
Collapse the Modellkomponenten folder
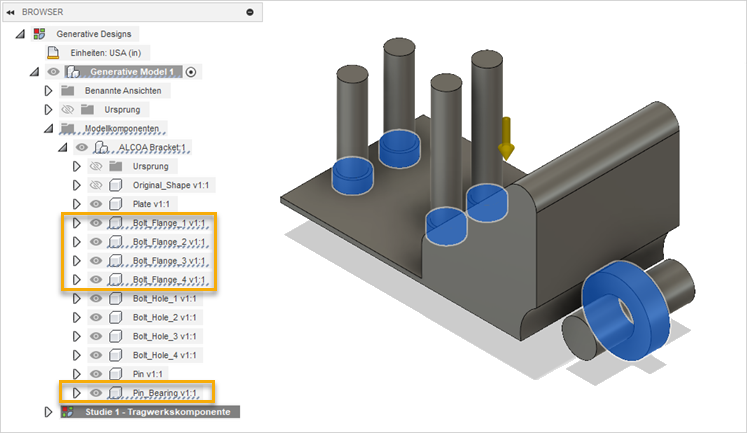(x=49, y=129)
